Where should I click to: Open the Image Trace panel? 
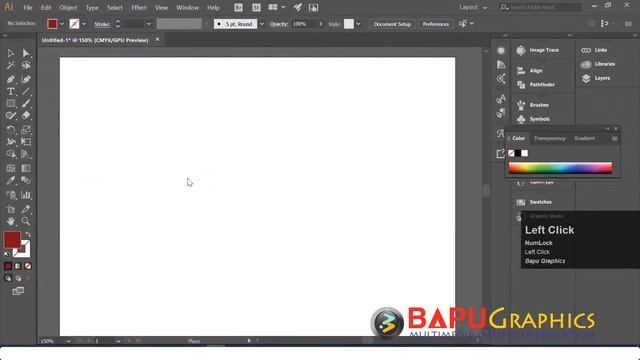(x=538, y=50)
